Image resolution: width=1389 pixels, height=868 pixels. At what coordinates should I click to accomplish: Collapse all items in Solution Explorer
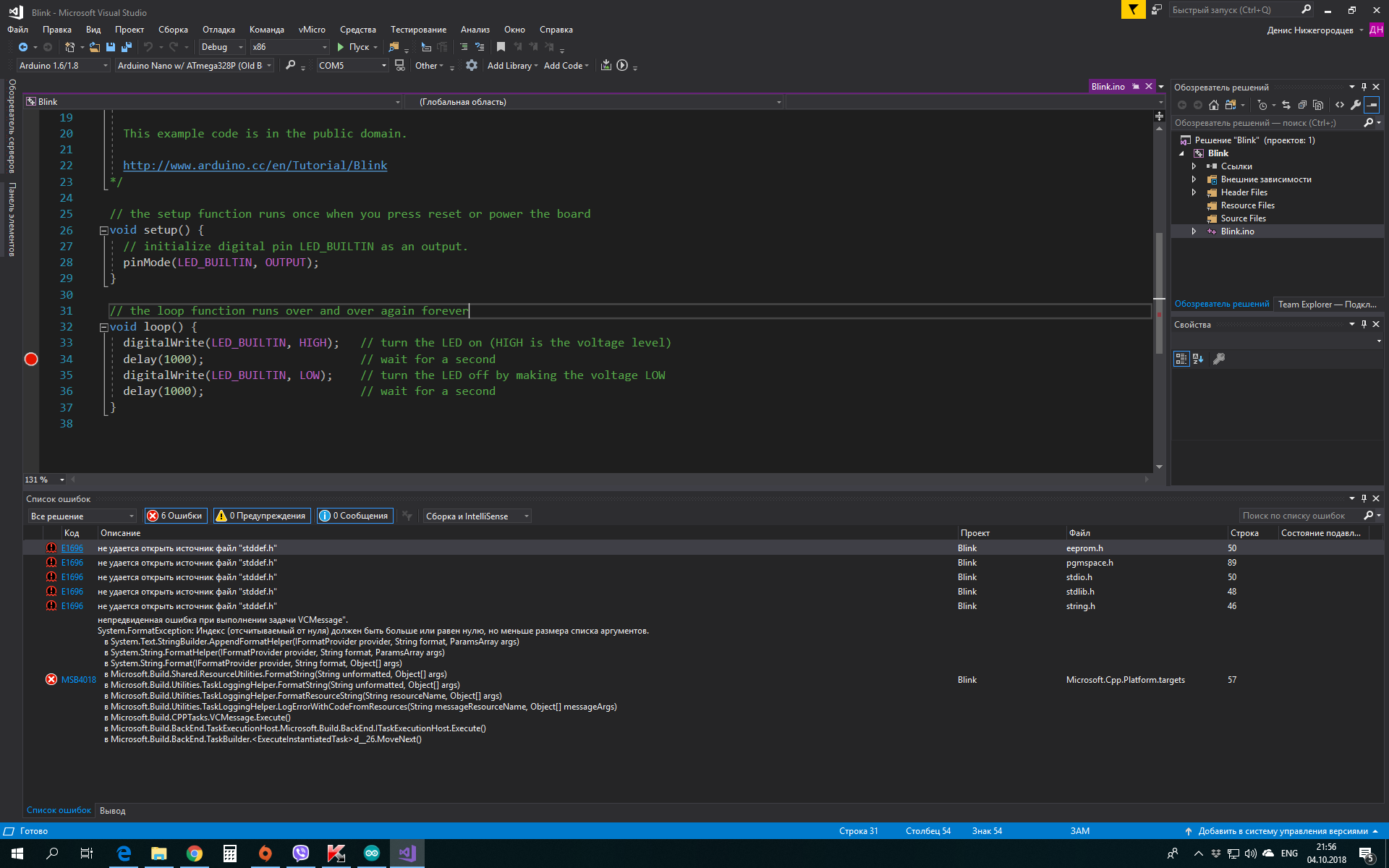tap(1302, 105)
